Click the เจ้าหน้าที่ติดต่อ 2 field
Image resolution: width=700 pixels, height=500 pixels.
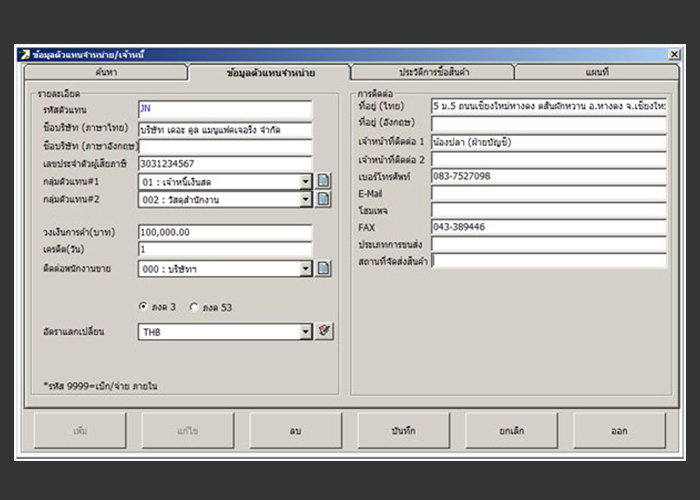(x=549, y=159)
